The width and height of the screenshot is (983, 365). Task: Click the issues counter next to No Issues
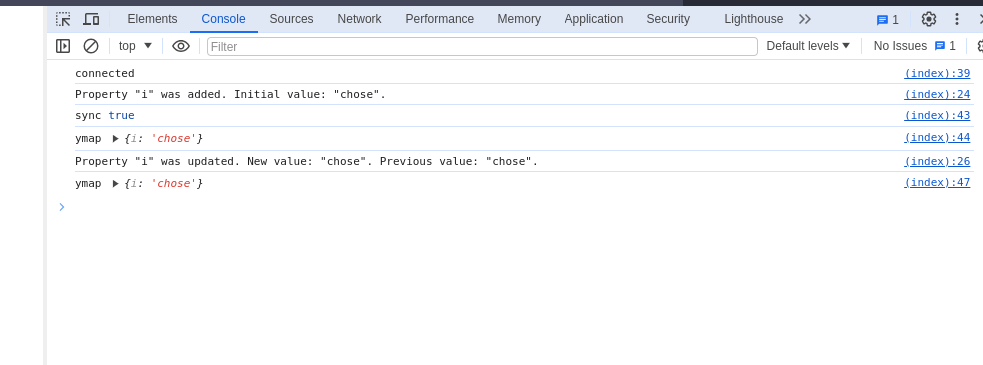pos(945,46)
